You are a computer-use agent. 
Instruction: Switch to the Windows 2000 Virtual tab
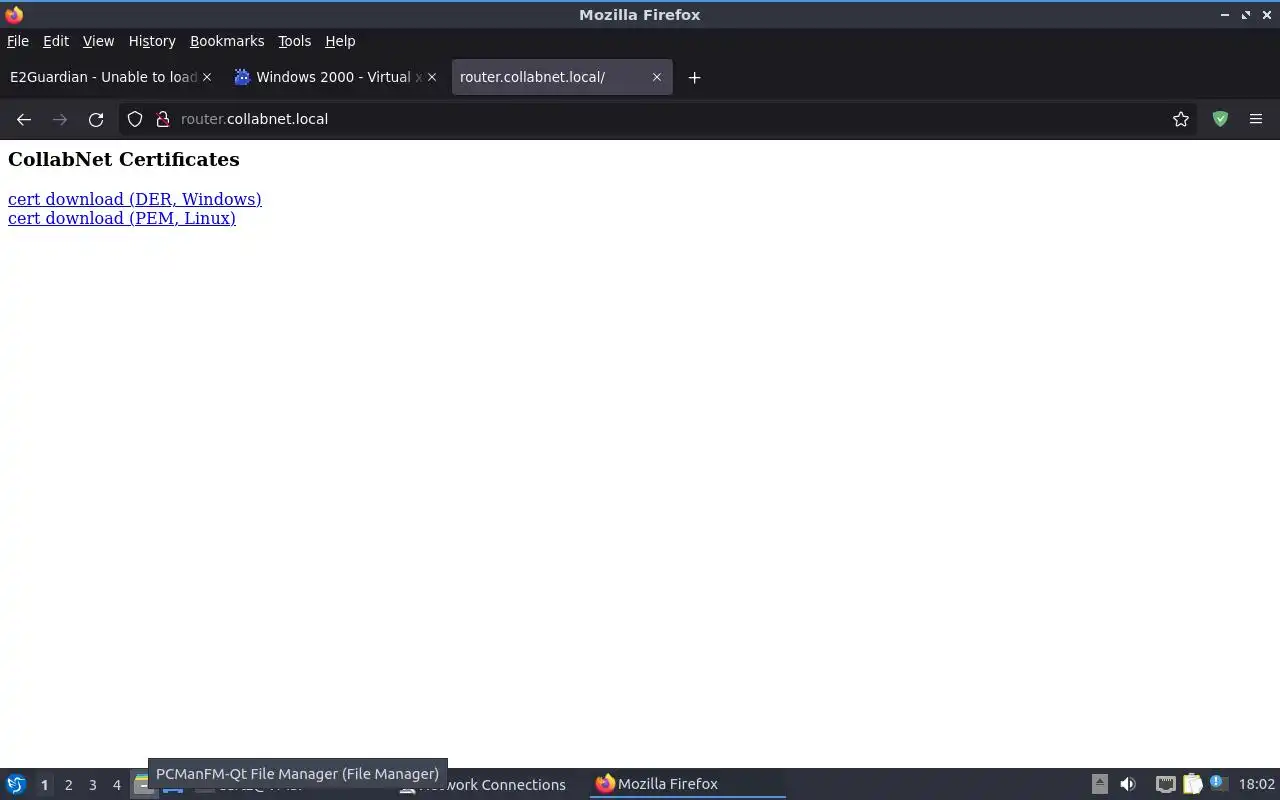(336, 77)
